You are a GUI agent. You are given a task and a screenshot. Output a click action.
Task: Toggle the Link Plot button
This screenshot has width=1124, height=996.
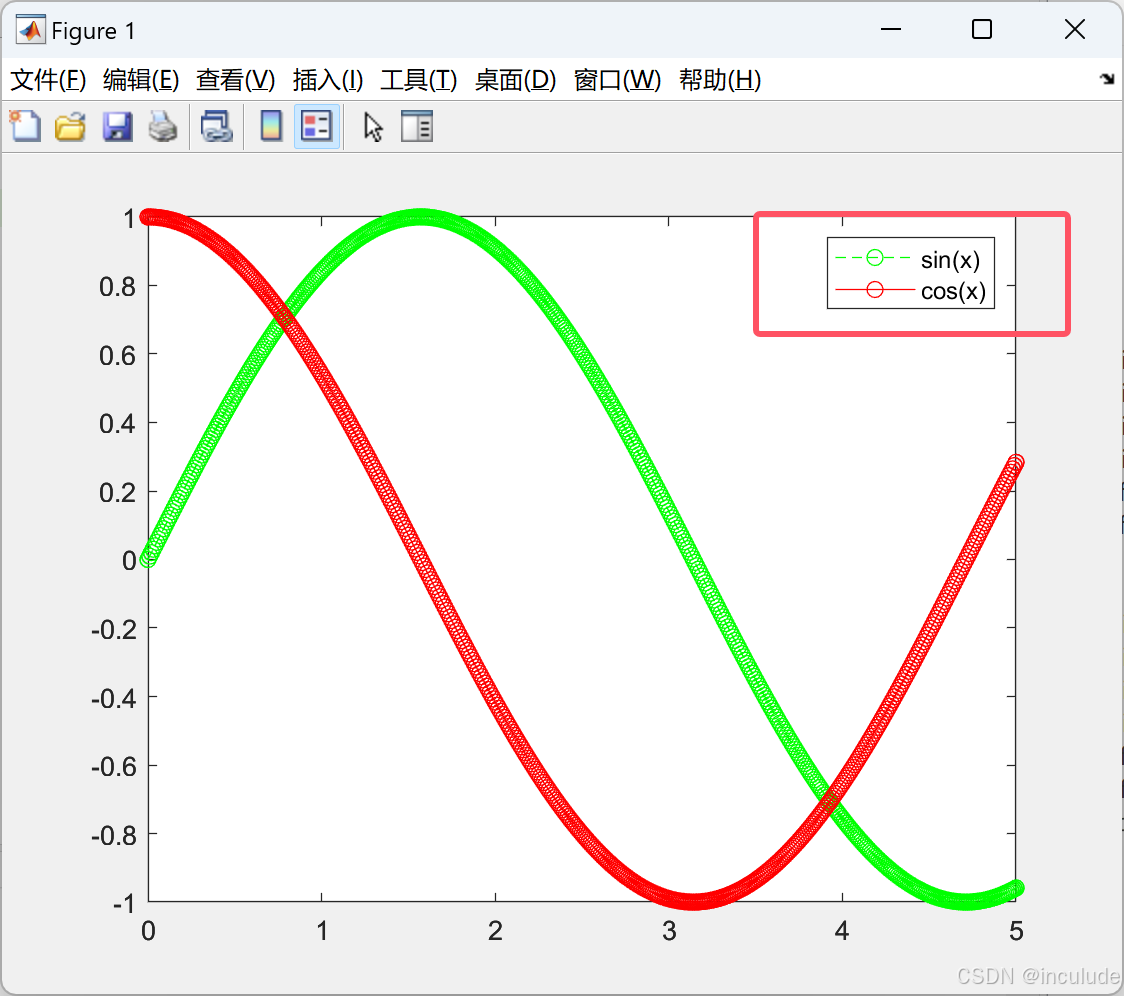[217, 126]
